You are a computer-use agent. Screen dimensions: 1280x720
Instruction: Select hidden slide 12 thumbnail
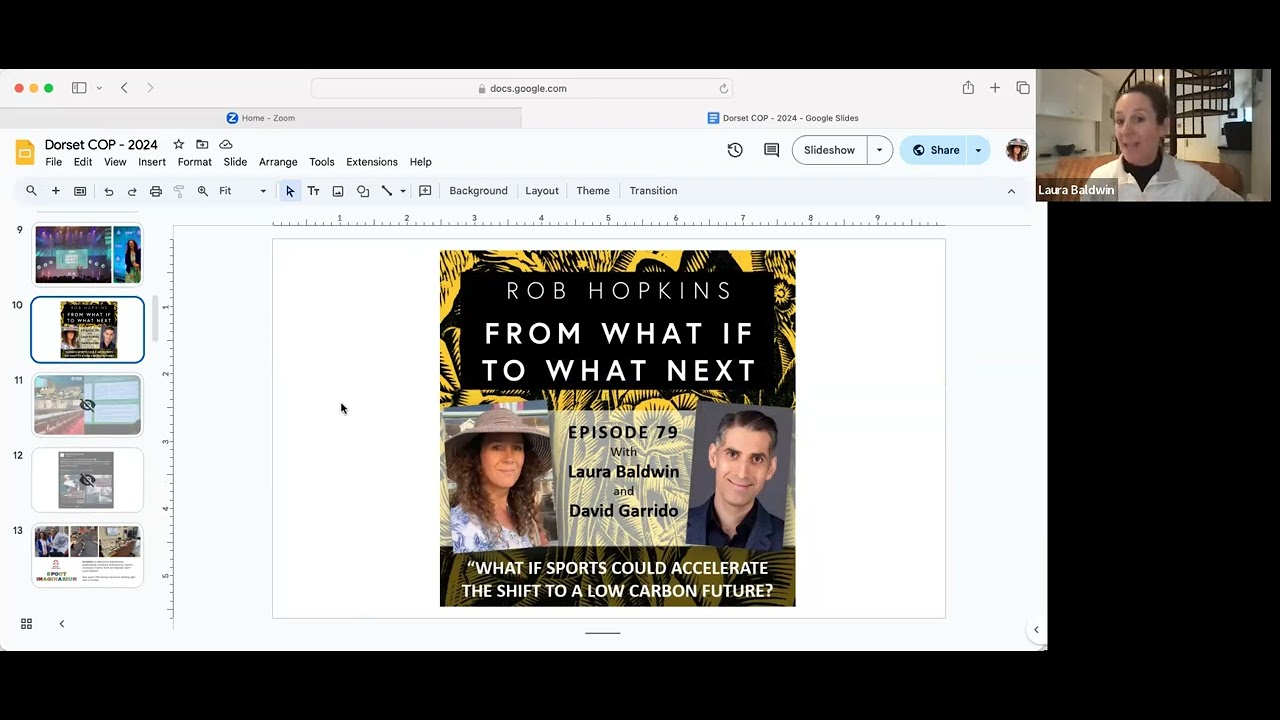pos(88,480)
